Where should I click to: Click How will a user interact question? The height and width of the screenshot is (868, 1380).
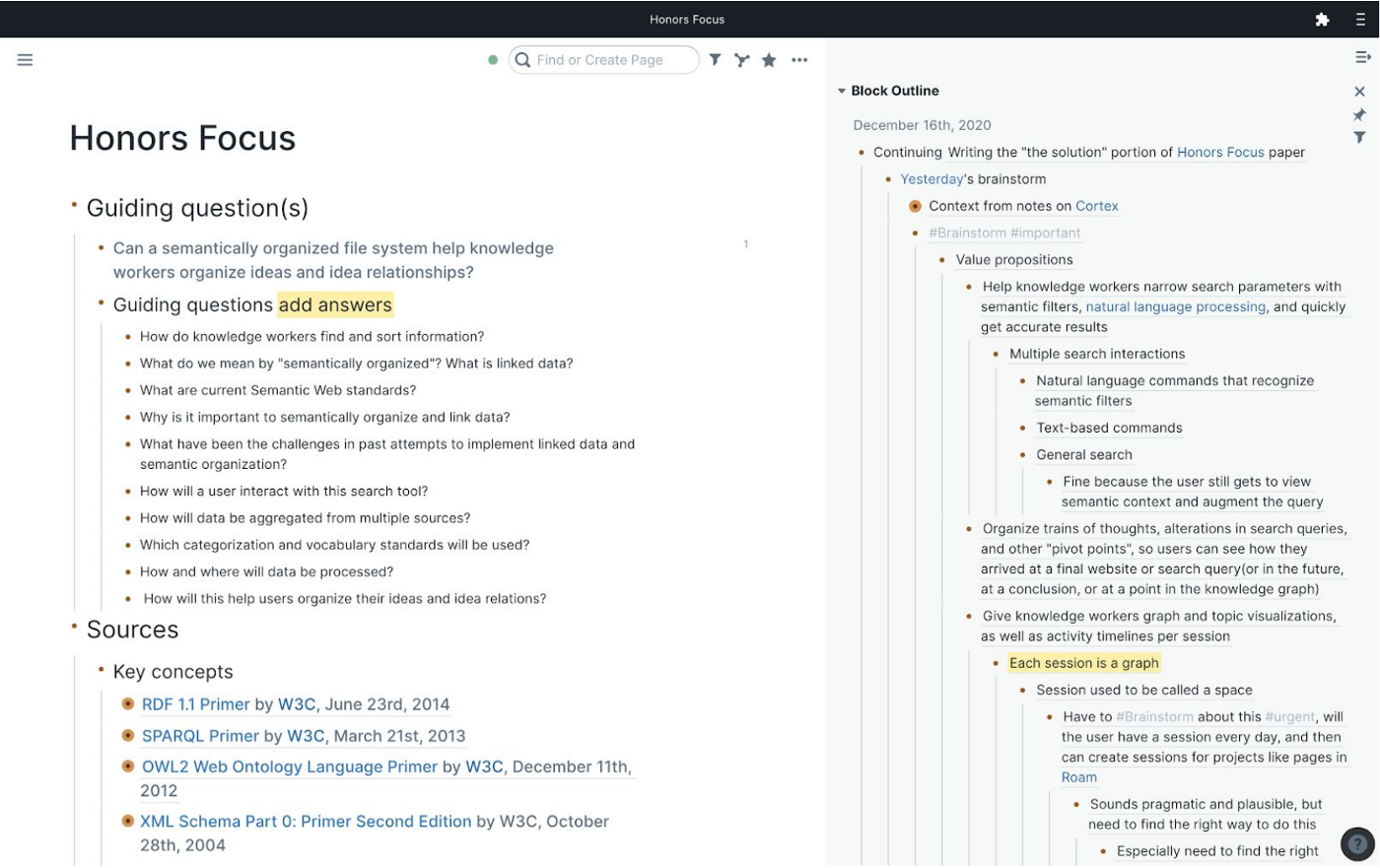284,491
